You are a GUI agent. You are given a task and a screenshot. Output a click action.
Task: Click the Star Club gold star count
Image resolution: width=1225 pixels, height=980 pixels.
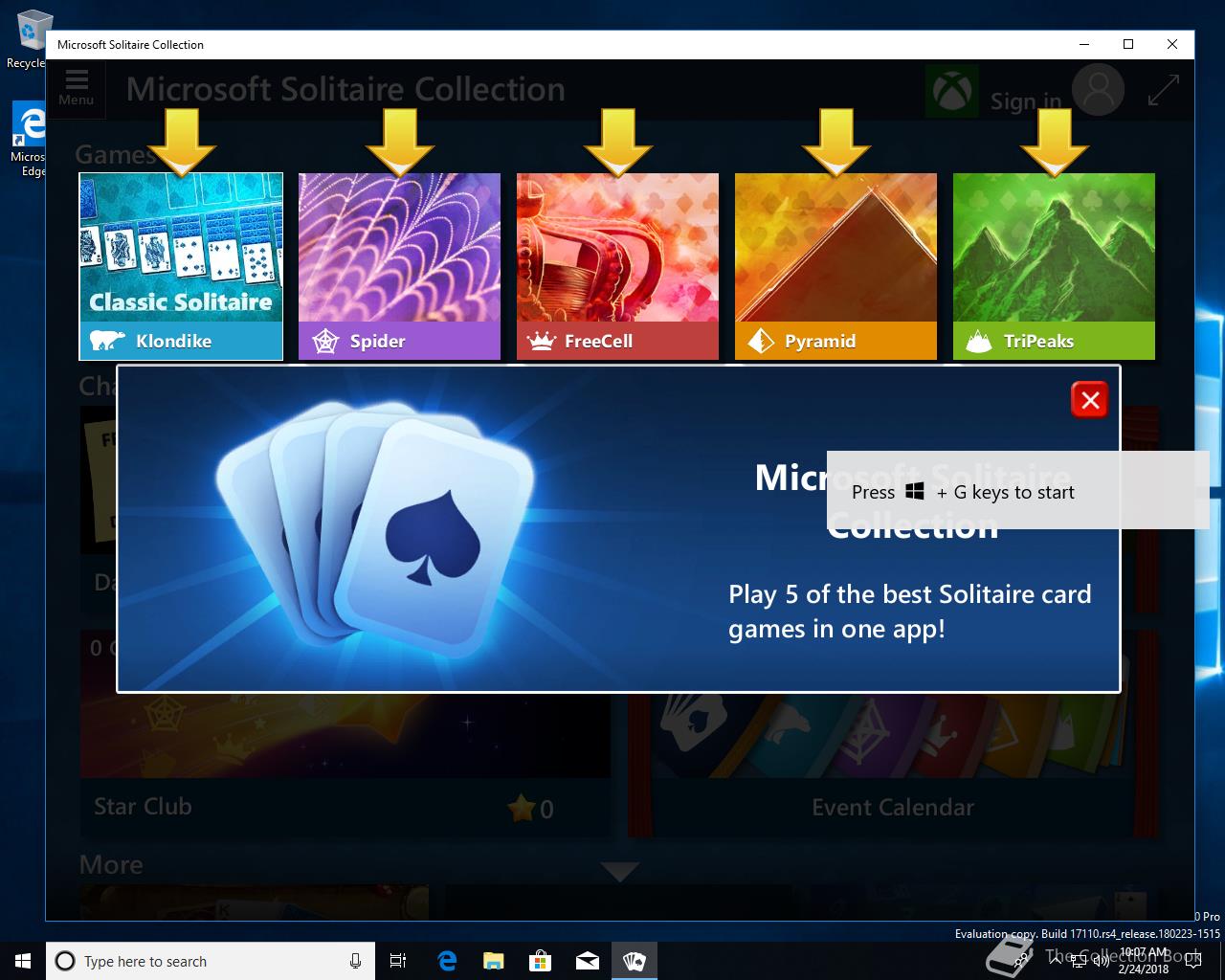tap(531, 809)
